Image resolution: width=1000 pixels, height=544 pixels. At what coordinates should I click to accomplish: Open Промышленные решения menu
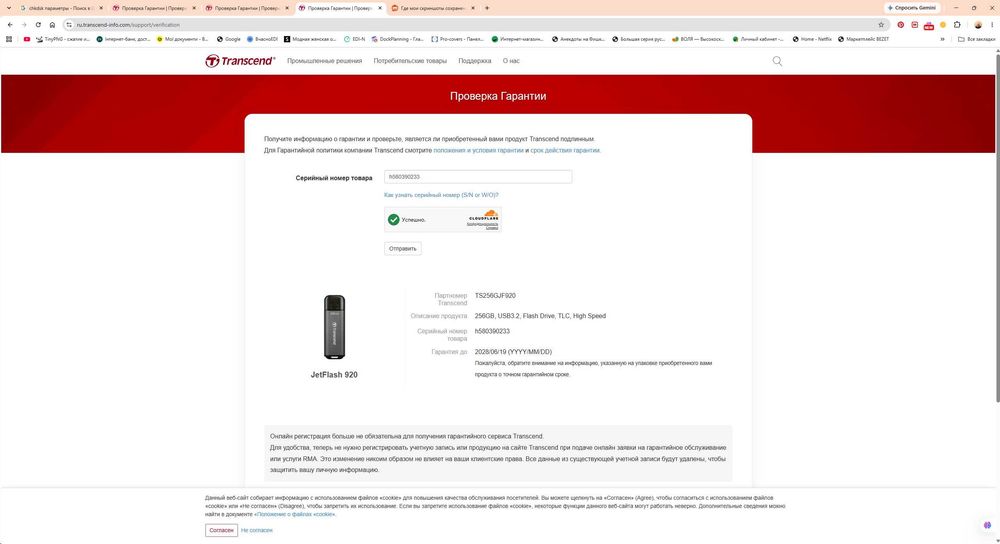click(x=324, y=61)
